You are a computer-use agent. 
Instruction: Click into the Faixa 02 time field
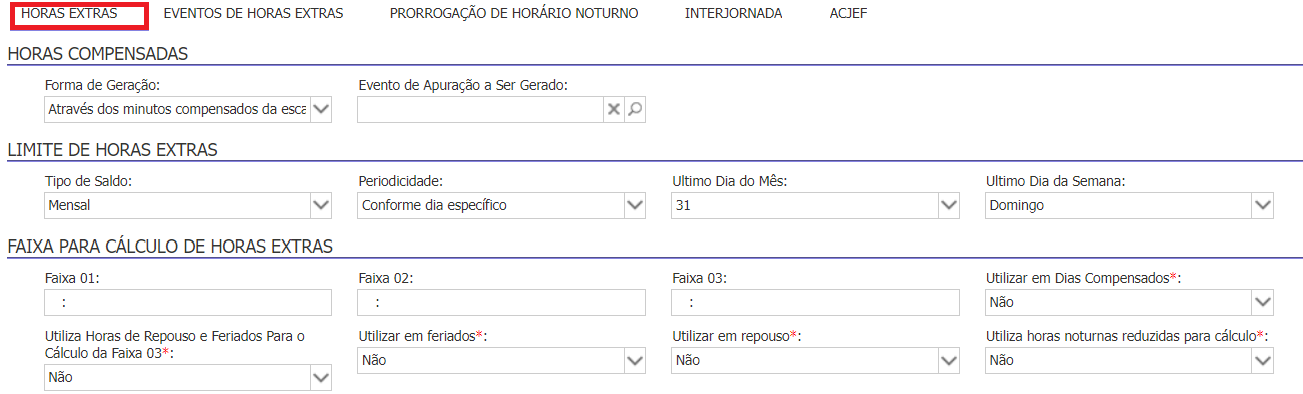[x=502, y=302]
